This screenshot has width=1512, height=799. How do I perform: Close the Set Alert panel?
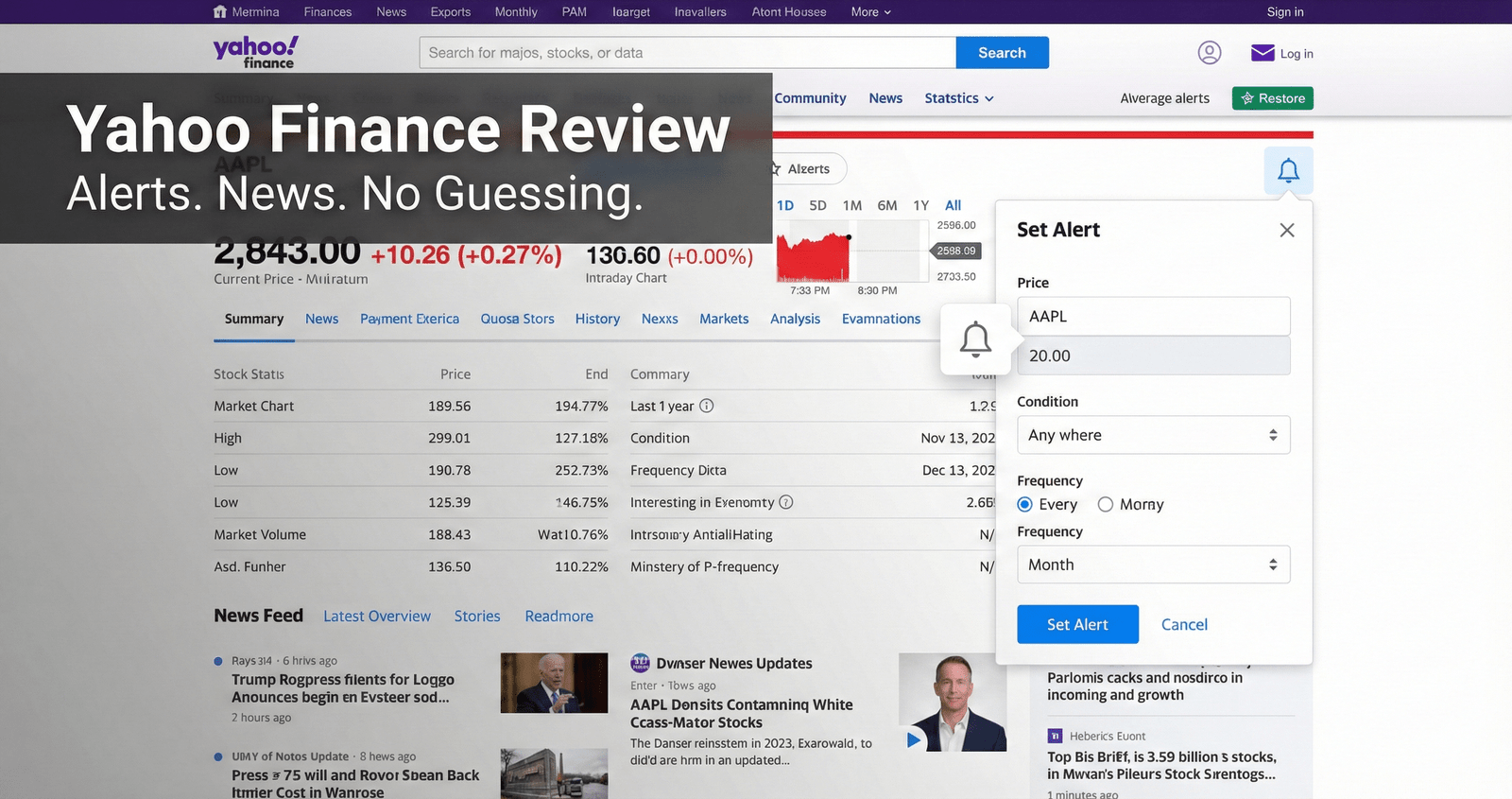[1286, 230]
